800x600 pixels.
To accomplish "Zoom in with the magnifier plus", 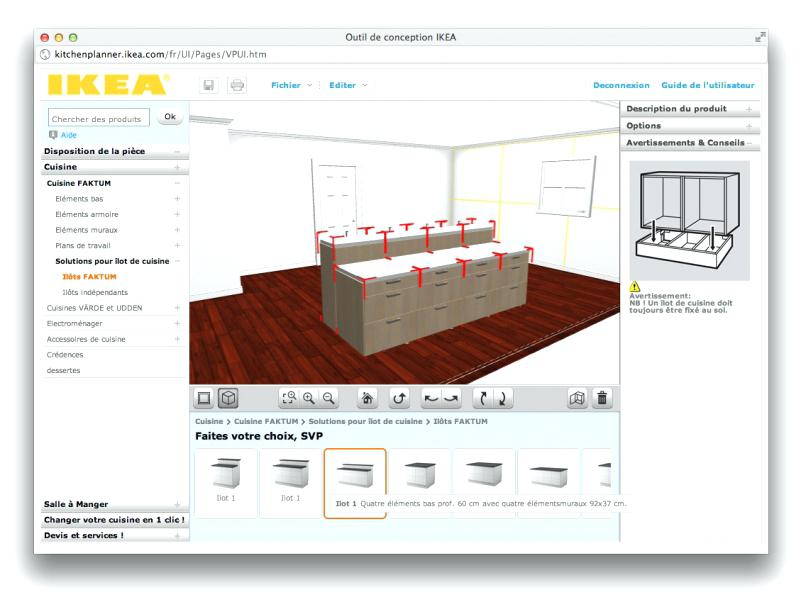I will tap(309, 398).
